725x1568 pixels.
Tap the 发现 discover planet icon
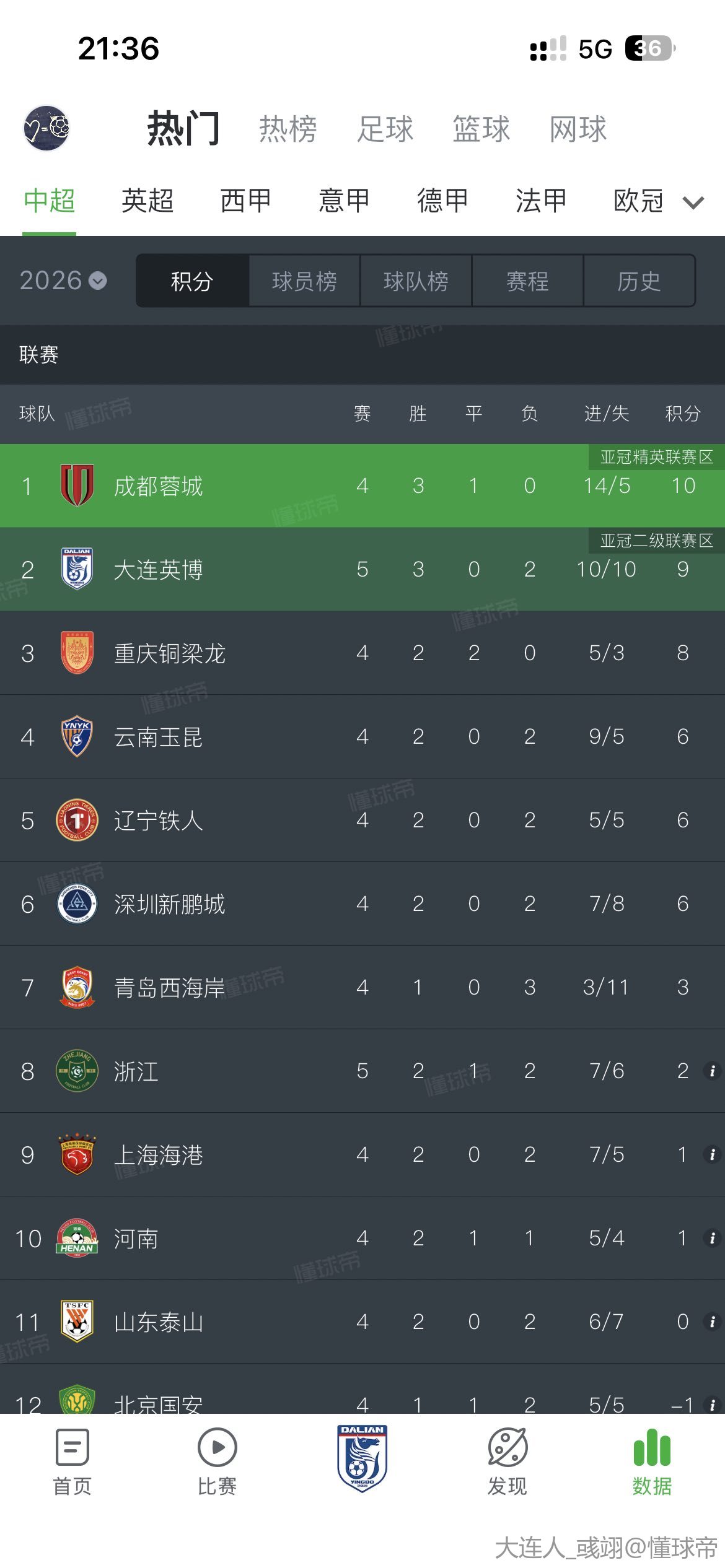507,1448
